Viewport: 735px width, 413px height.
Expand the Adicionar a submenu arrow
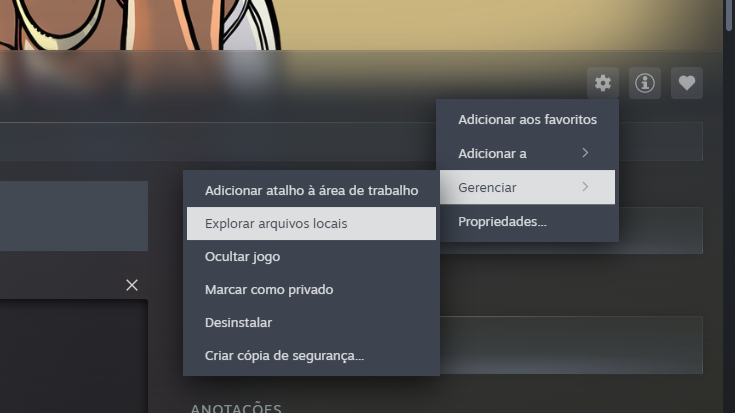(x=585, y=153)
